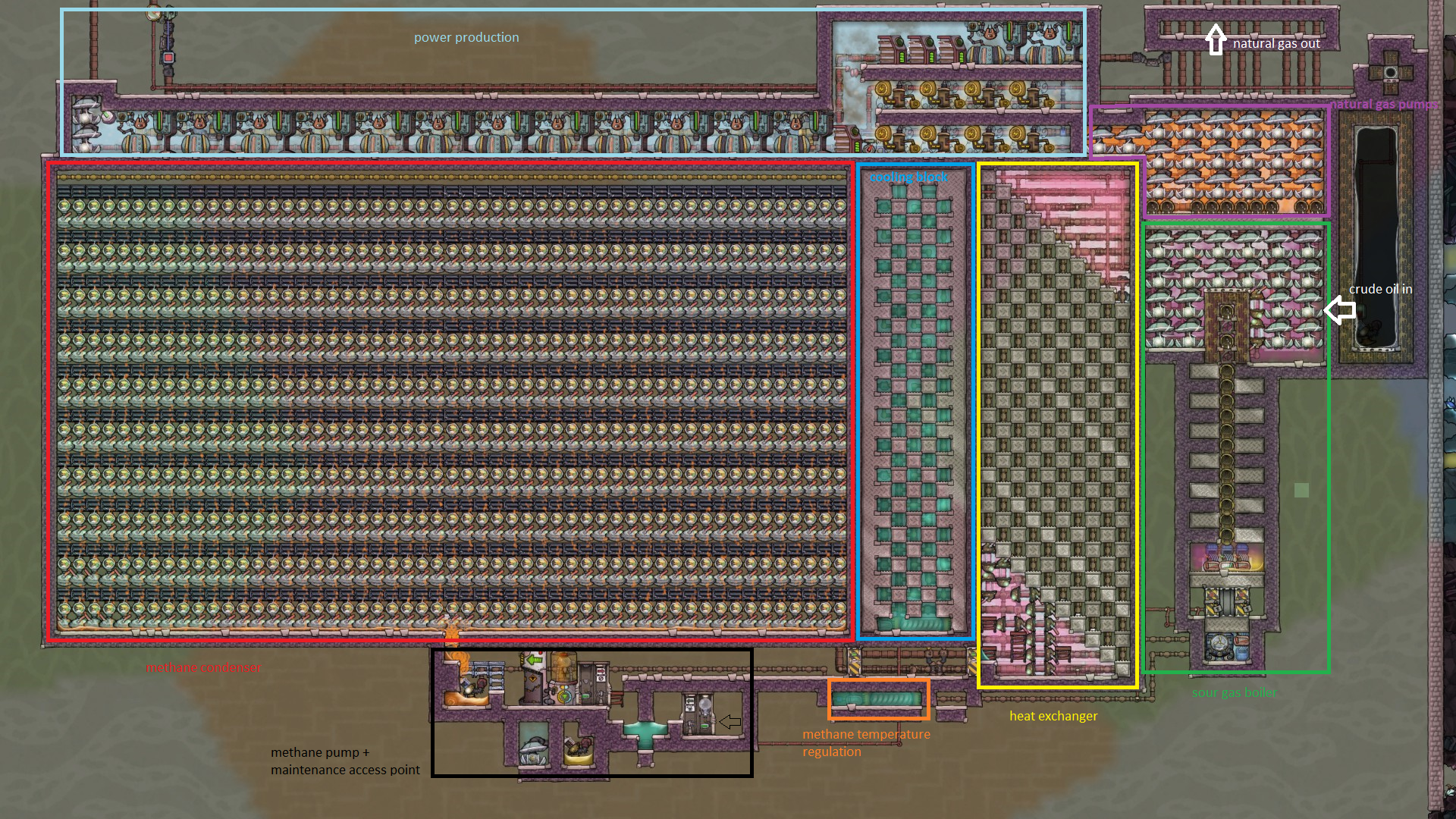Click the red sensor on top-left pipe

pyautogui.click(x=168, y=58)
